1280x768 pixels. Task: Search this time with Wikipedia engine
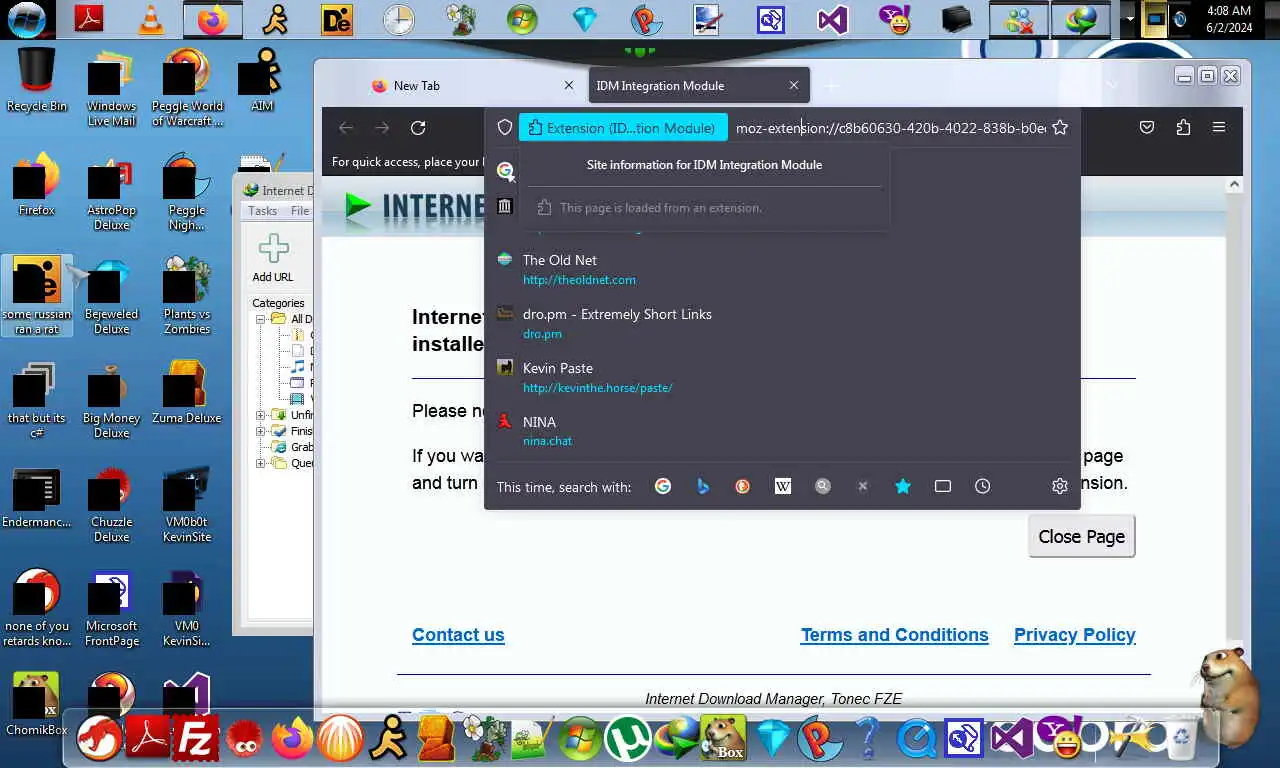point(783,486)
